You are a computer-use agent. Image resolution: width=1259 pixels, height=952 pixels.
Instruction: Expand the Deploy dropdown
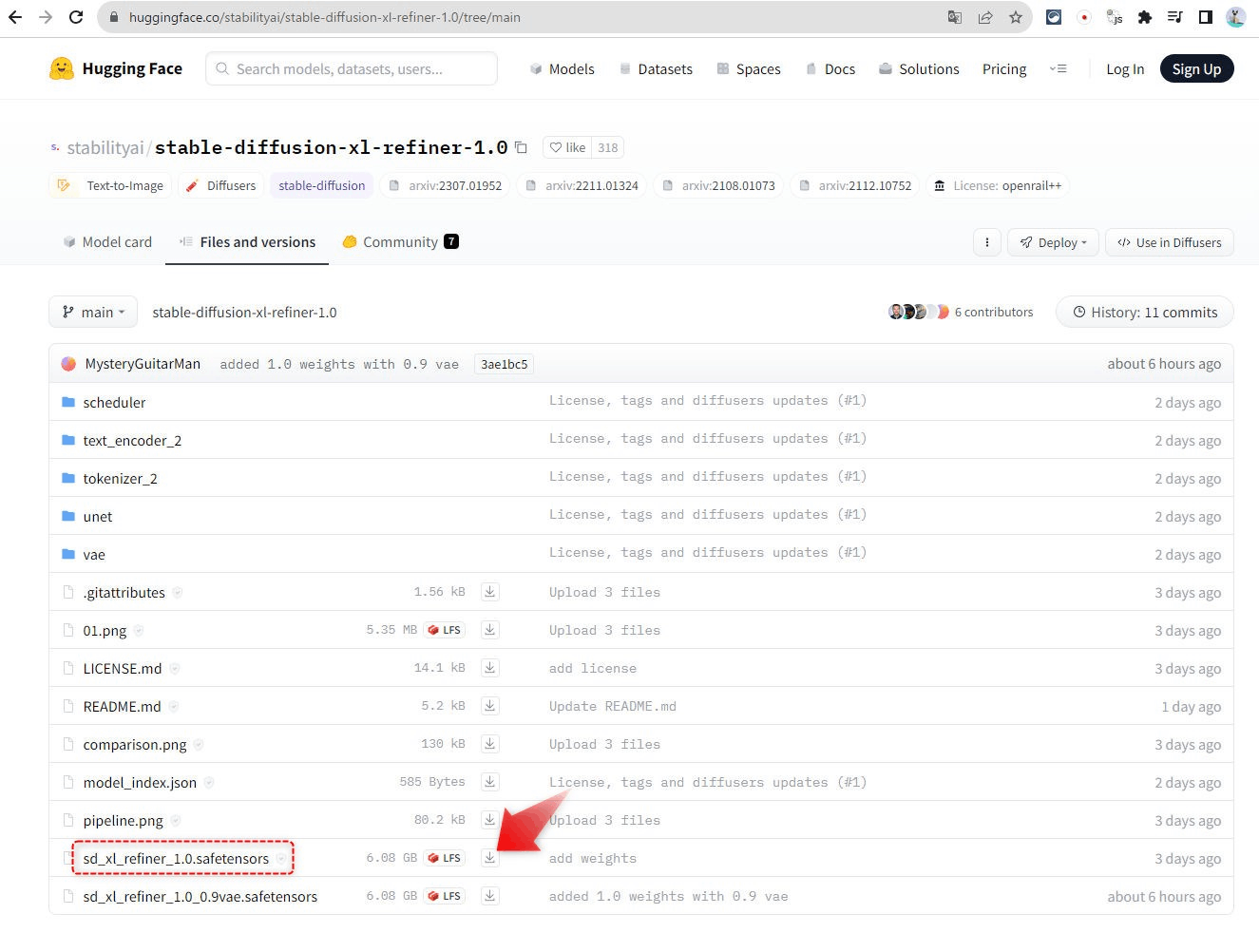pyautogui.click(x=1053, y=242)
